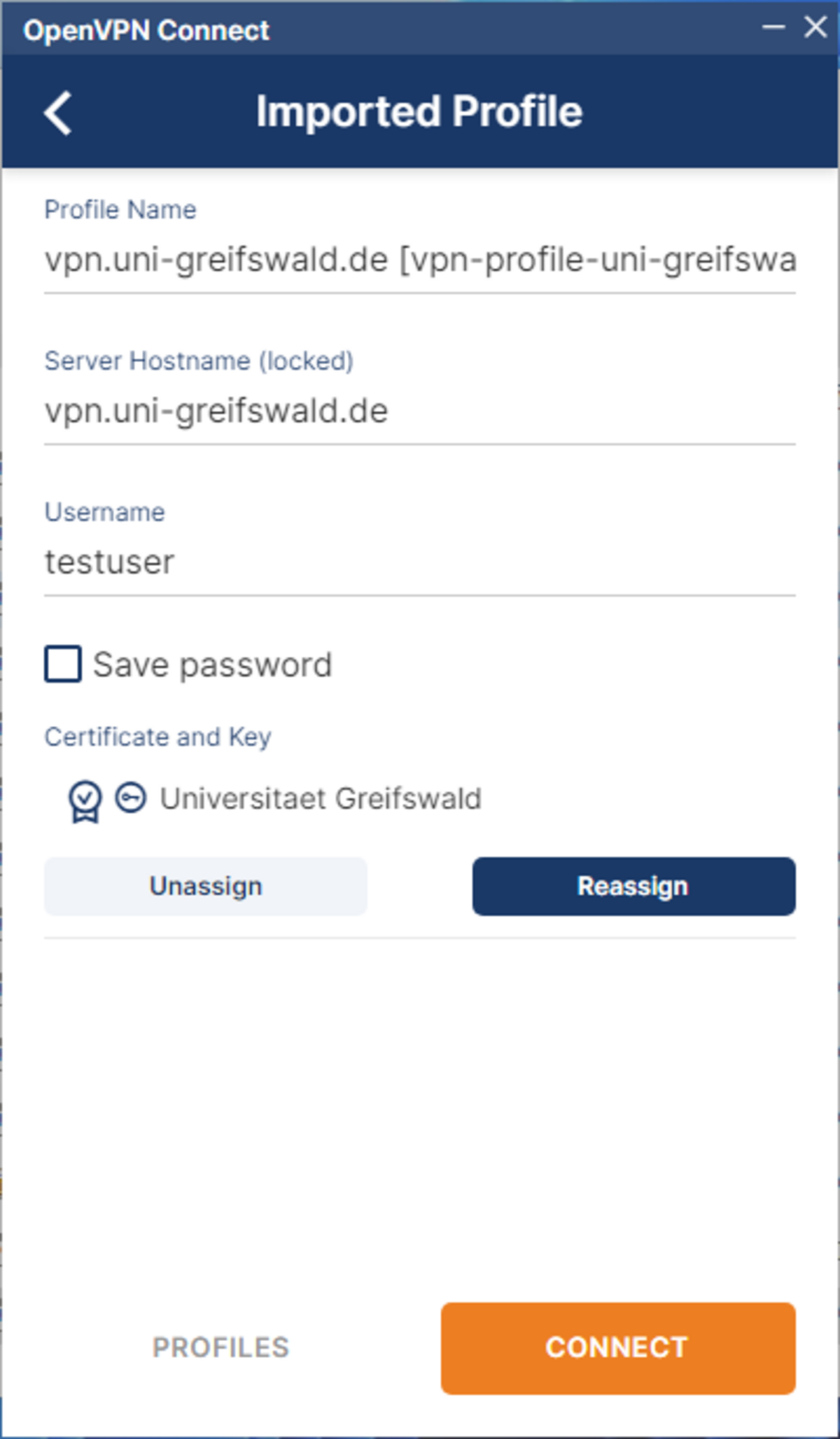Click the private key icon
Screen dimensions: 840x1439
pyautogui.click(x=131, y=798)
